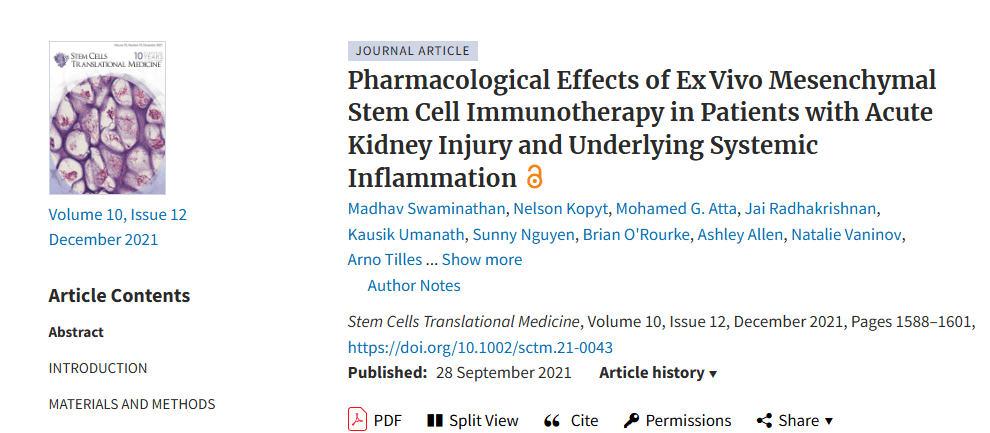The height and width of the screenshot is (433, 990).
Task: Click the December 2021 issue link
Action: [x=103, y=240]
